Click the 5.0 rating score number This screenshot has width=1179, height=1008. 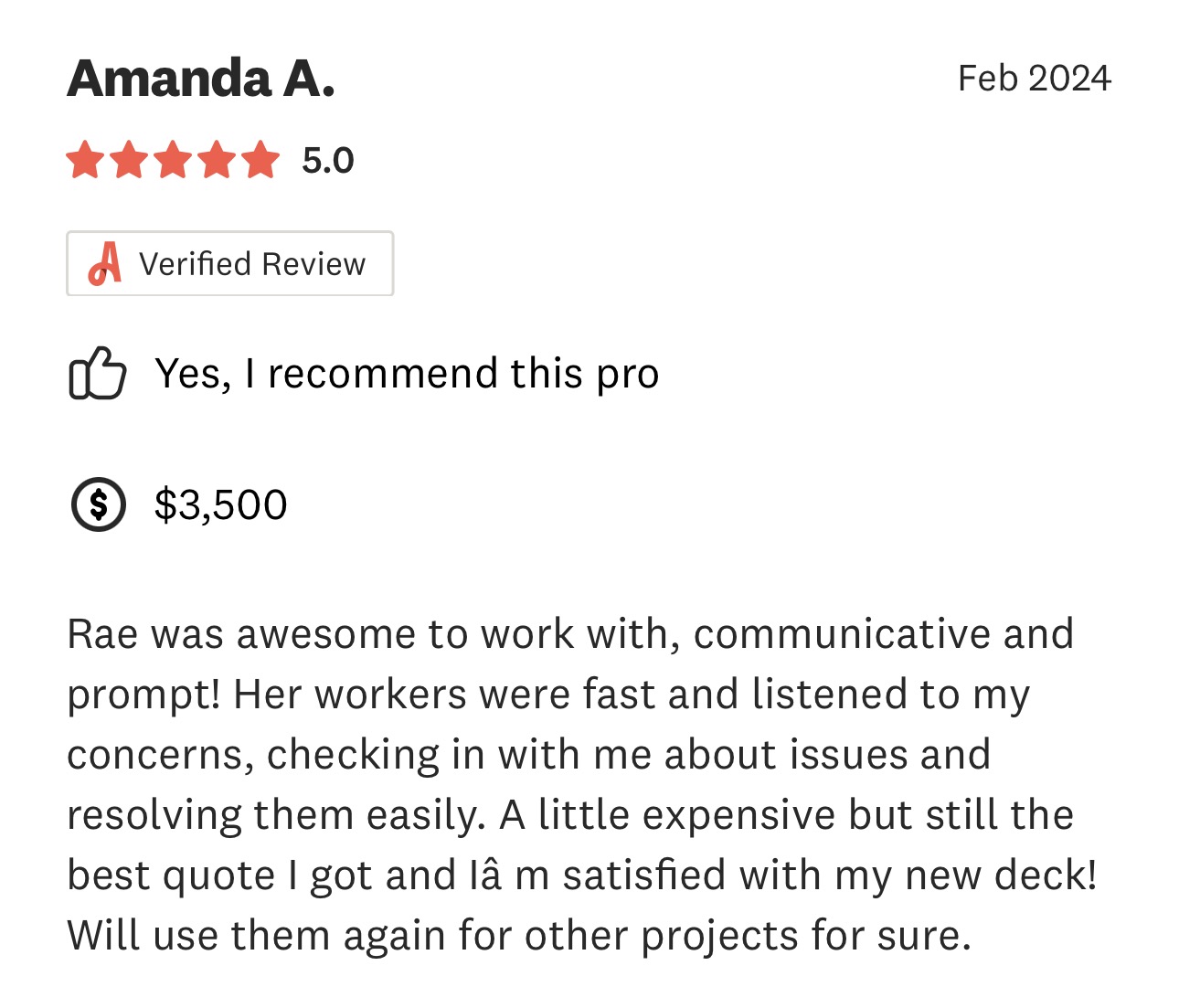point(327,161)
